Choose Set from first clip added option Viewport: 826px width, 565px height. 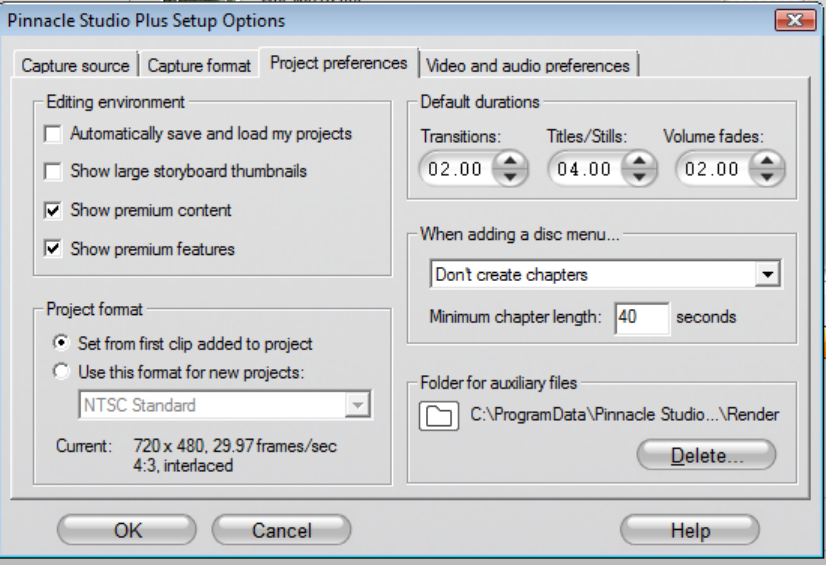point(62,343)
